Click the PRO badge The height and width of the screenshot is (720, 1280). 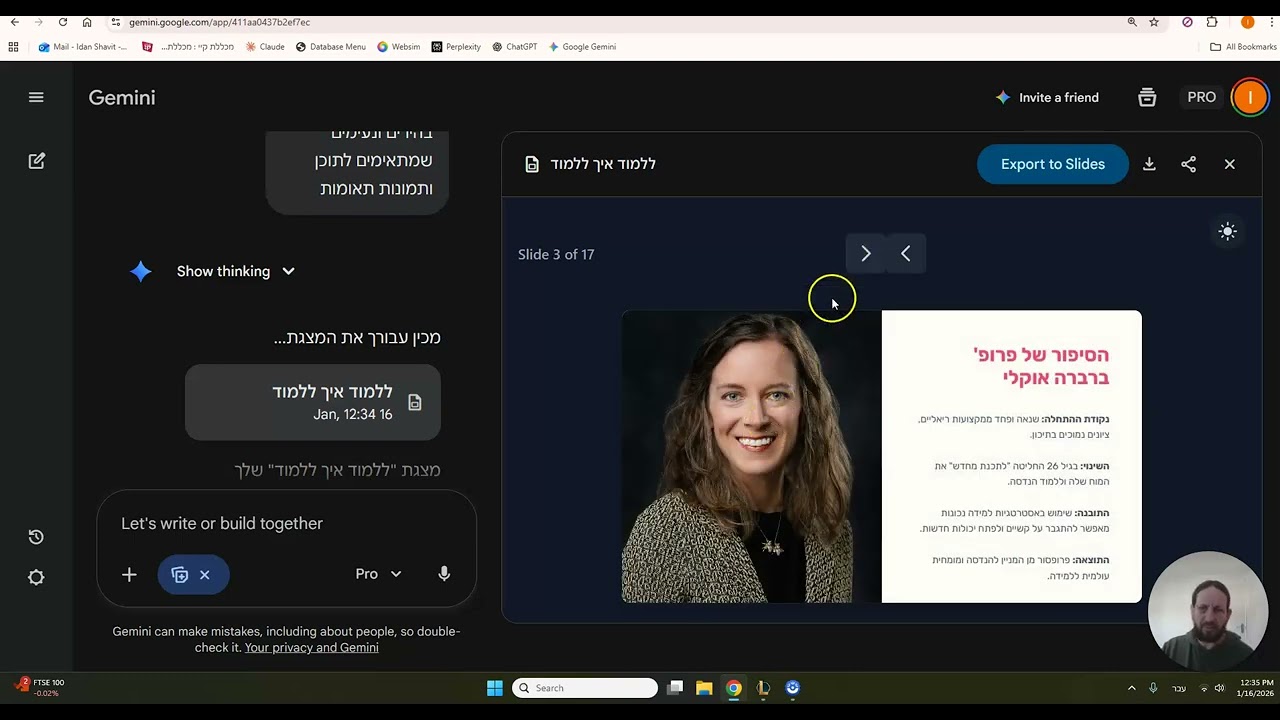point(1201,97)
